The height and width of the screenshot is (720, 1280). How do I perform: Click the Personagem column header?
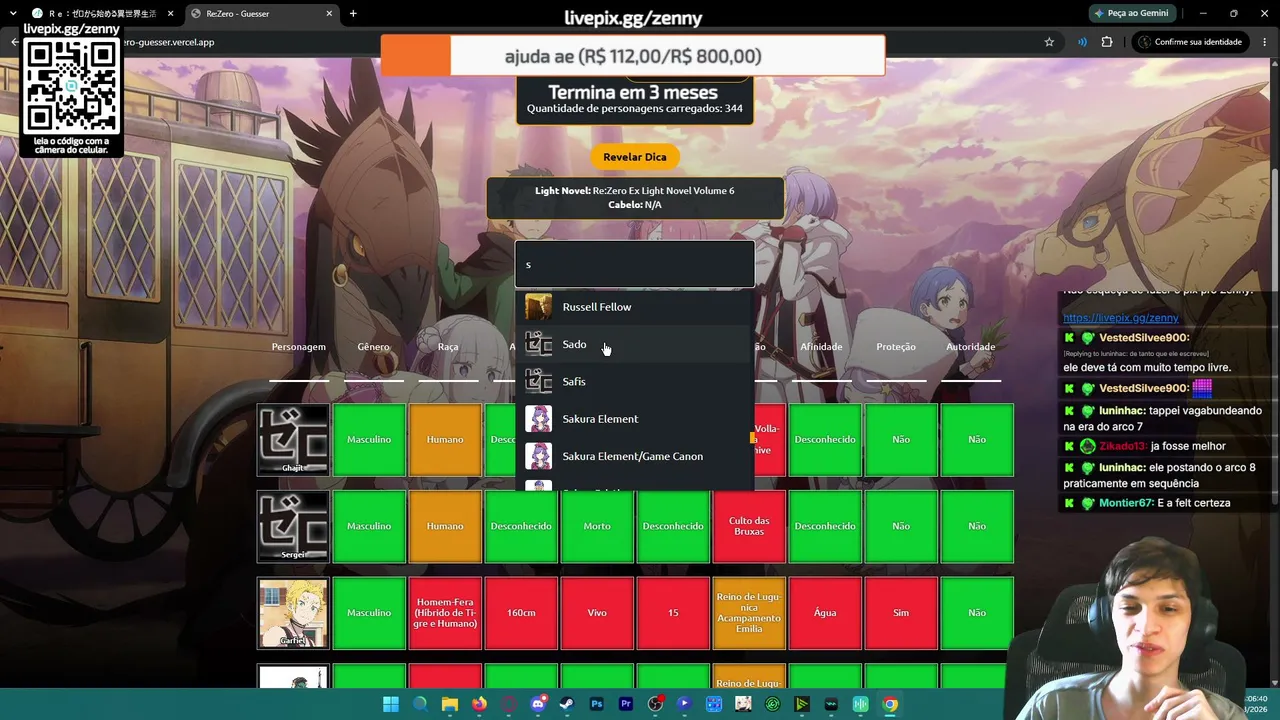point(299,347)
